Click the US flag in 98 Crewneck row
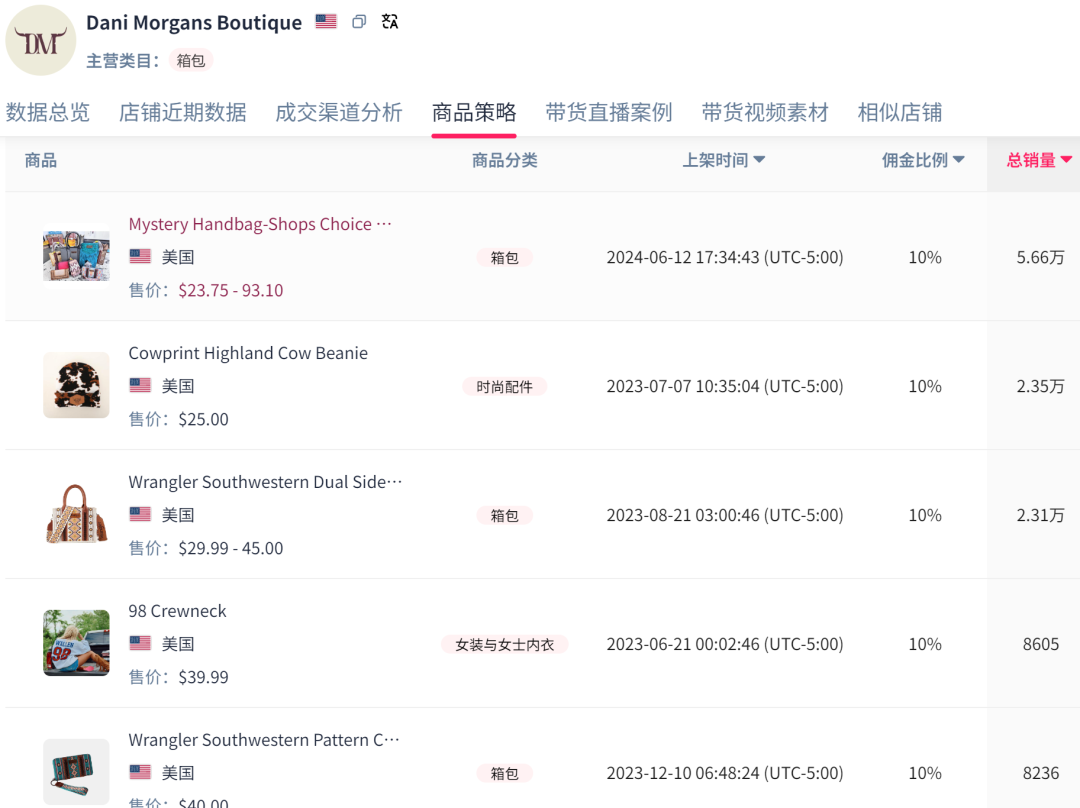 140,644
